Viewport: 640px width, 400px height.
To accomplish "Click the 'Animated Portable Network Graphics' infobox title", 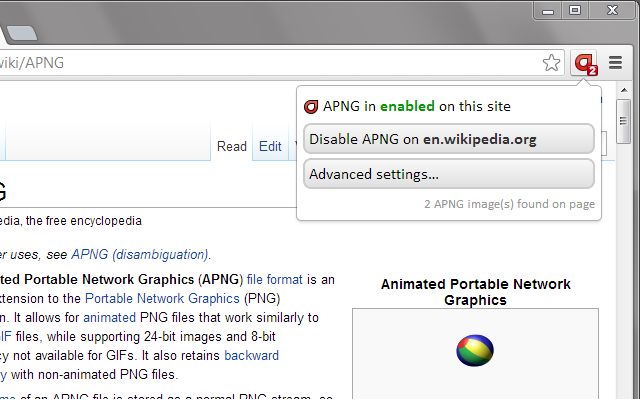I will click(x=476, y=292).
